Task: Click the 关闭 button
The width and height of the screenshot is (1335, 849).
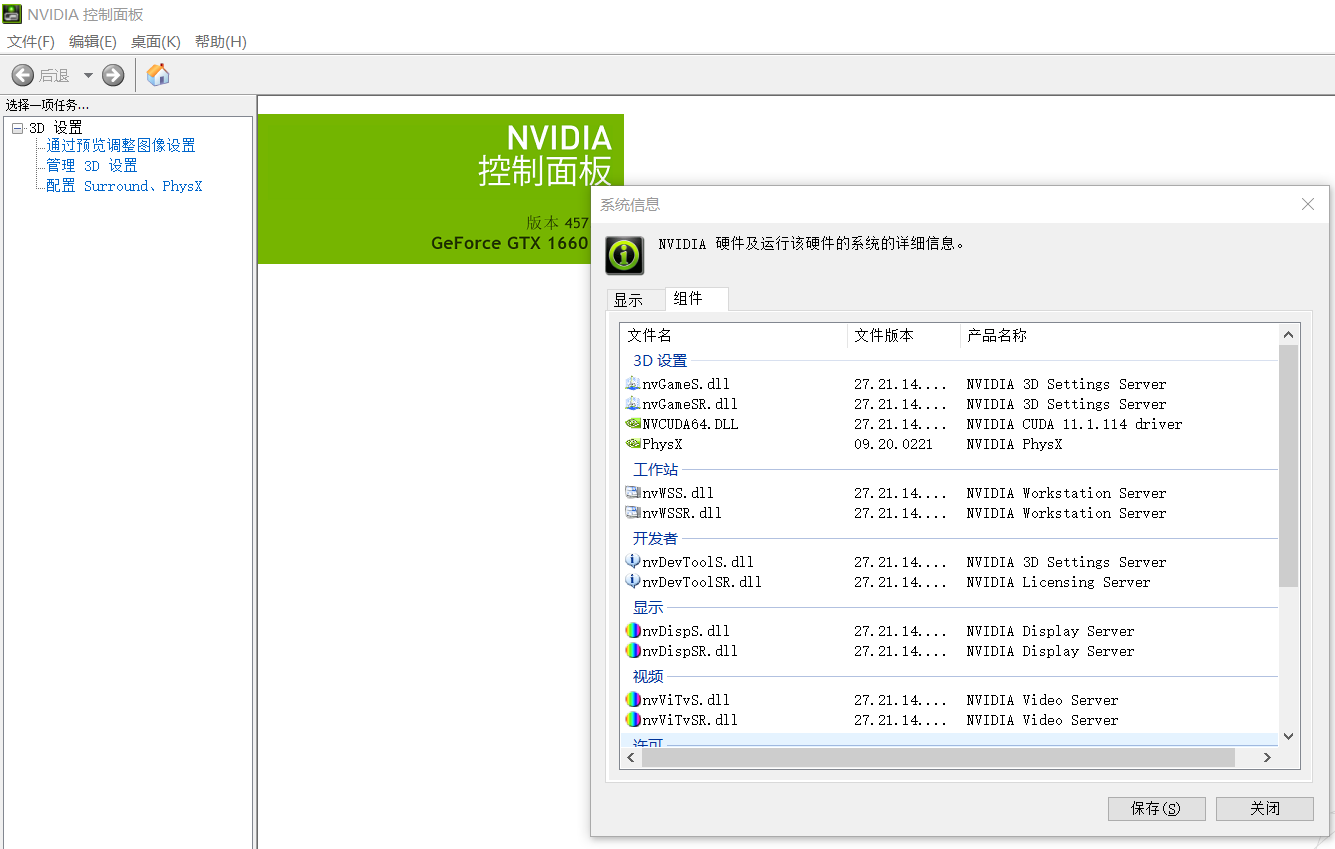Action: point(1265,808)
